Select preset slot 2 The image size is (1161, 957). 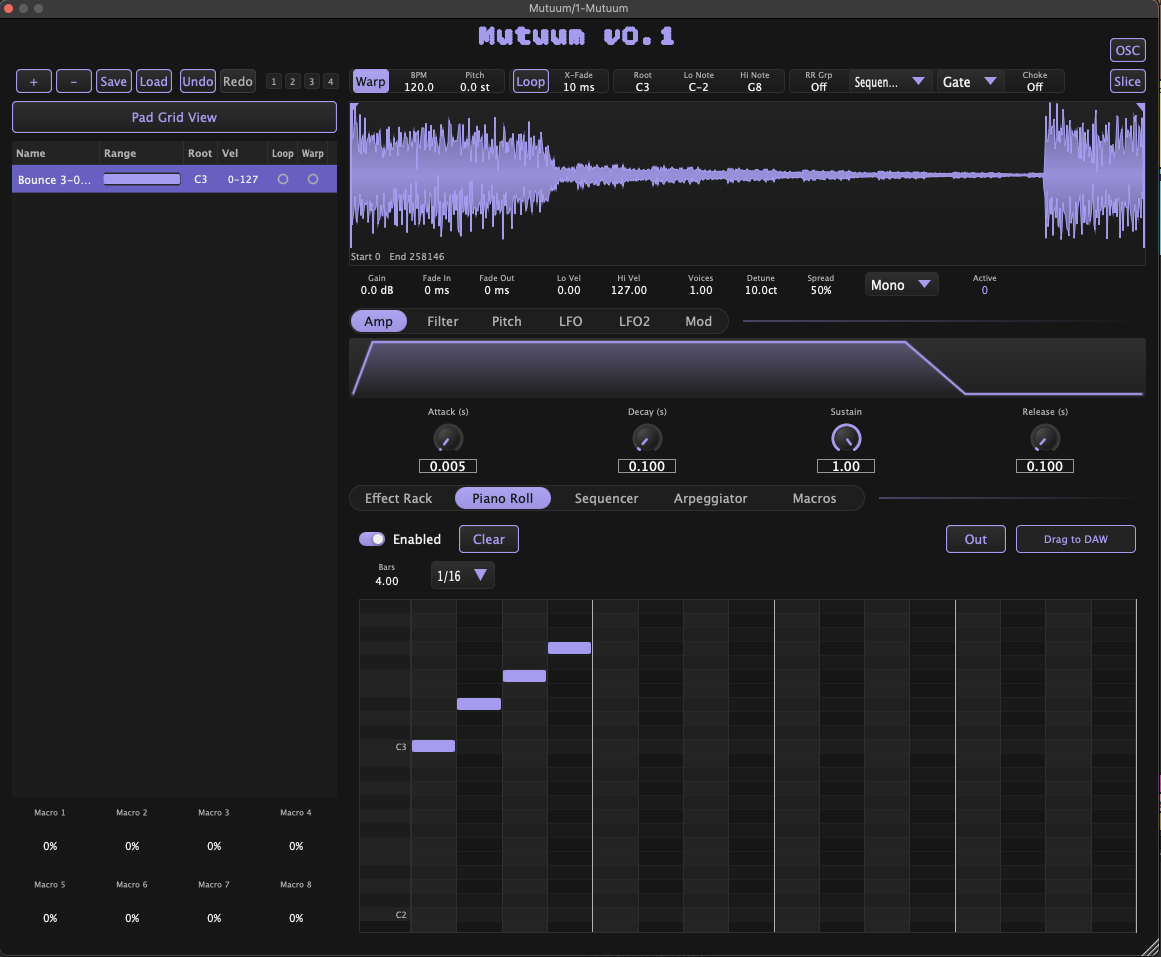pos(292,81)
